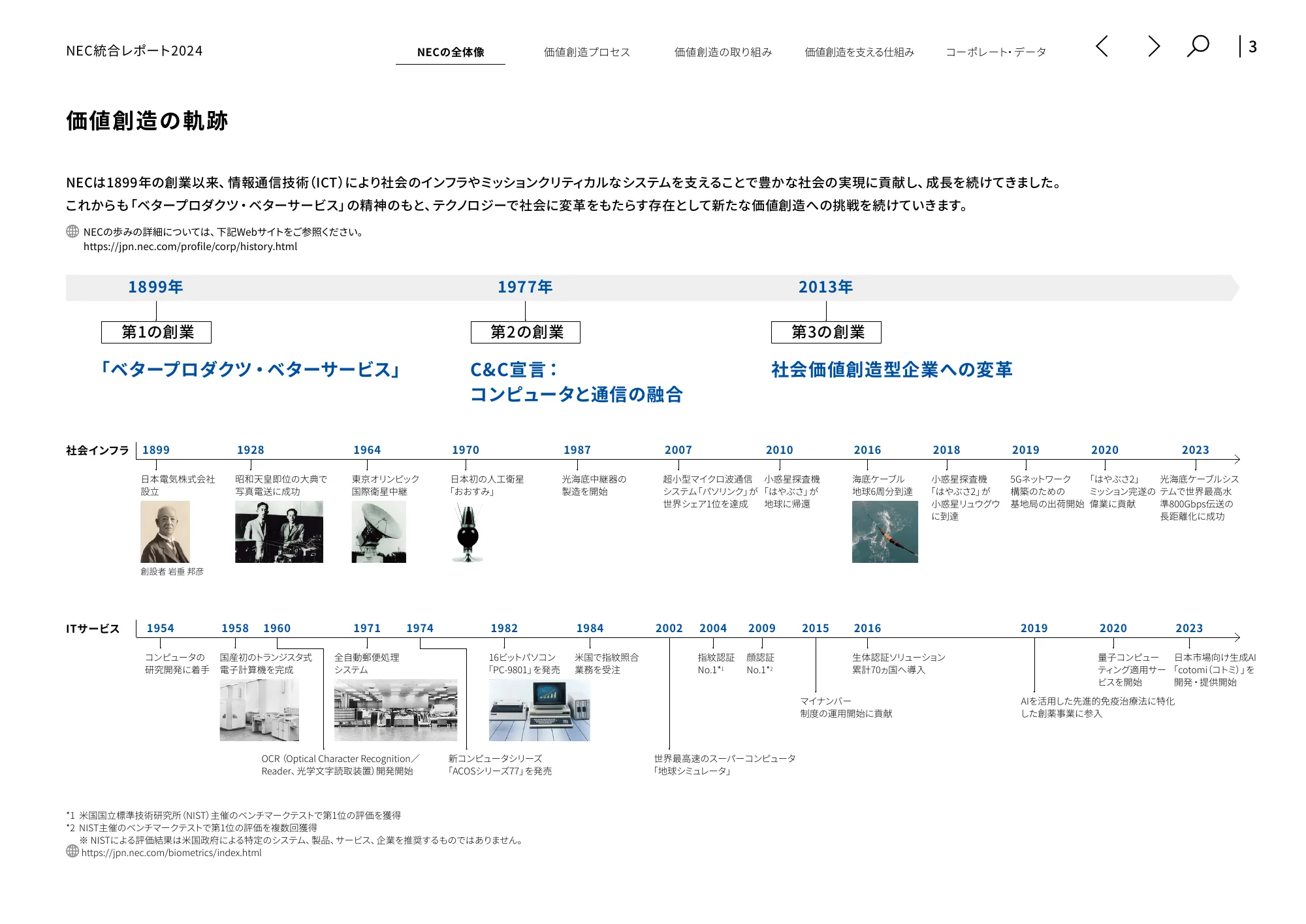Click the transistor computer photo

tap(259, 710)
